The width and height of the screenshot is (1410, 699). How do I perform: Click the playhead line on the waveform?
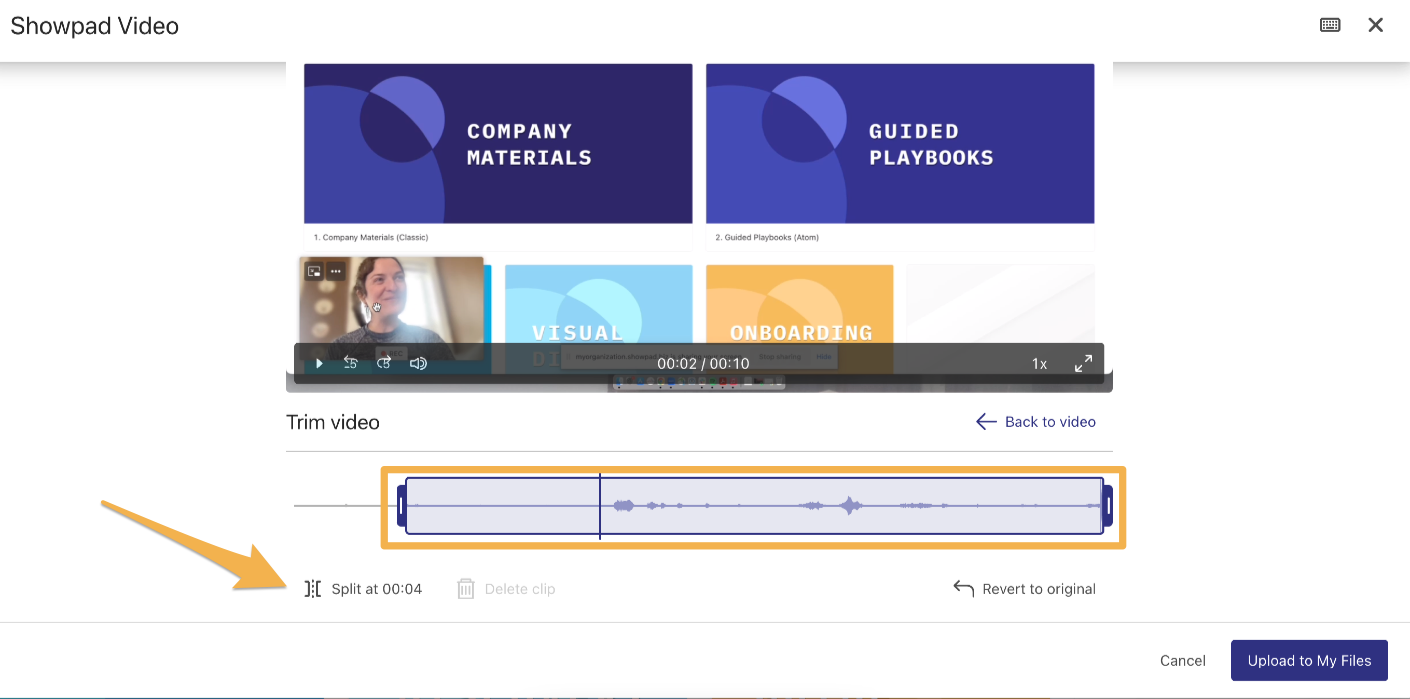[600, 506]
